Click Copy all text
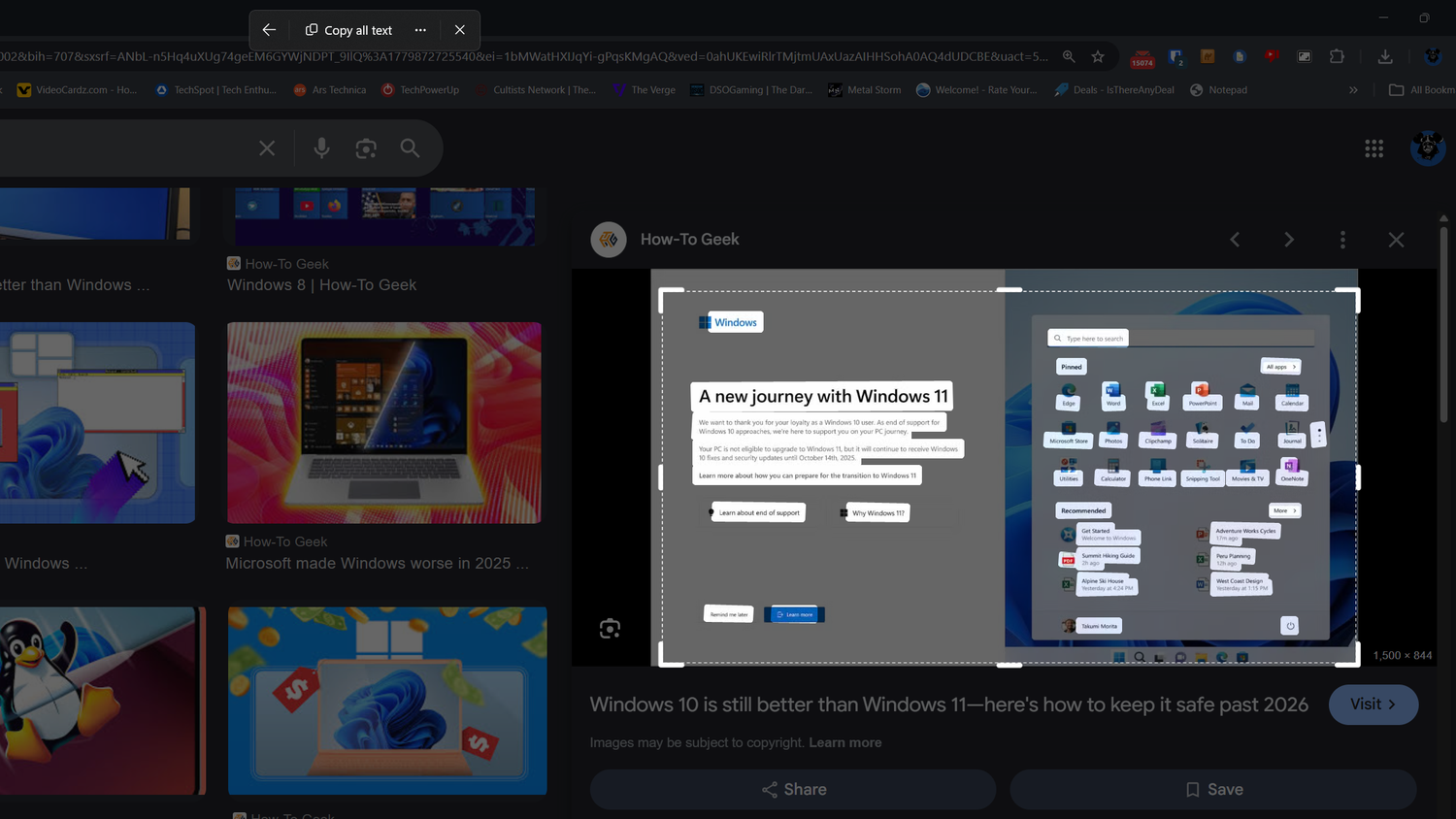 (x=348, y=30)
